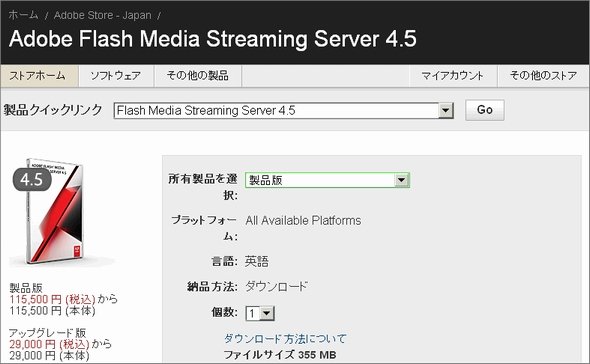
Task: Open the ダウンロード方法について link
Action: 285,338
